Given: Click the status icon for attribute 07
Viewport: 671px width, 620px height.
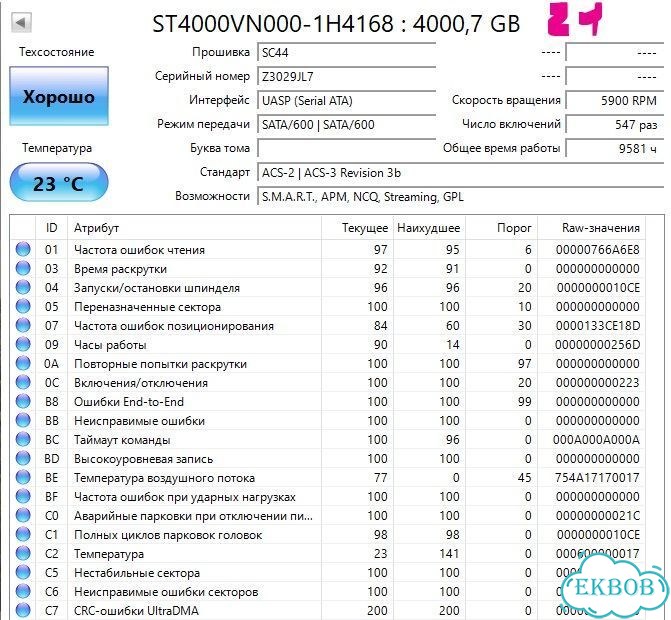Looking at the screenshot, I should click(x=23, y=325).
